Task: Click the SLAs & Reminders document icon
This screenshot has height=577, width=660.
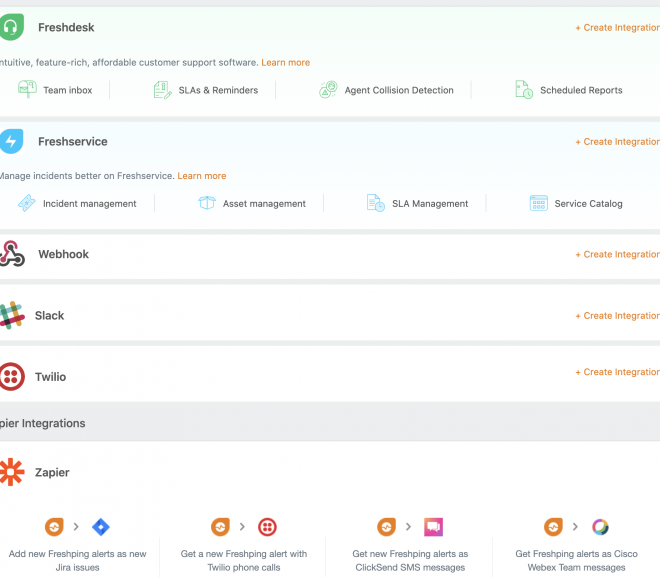Action: 162,90
